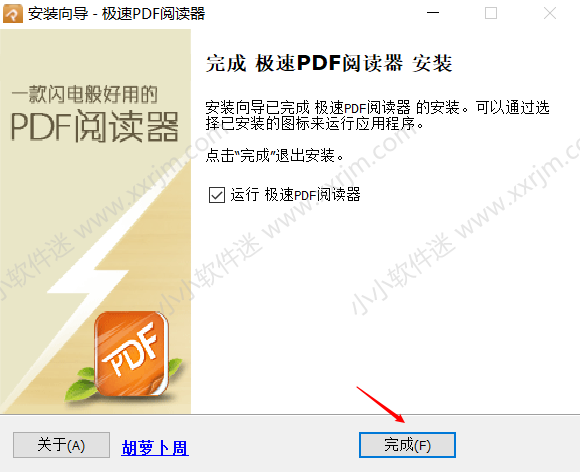Image resolution: width=580 pixels, height=472 pixels.
Task: Click the installer app icon in title bar
Action: tap(13, 14)
